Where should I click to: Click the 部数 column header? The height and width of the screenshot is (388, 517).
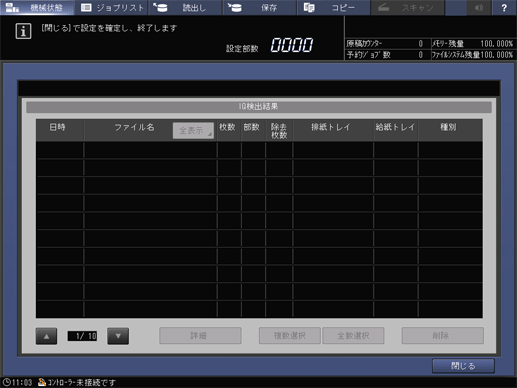point(253,130)
